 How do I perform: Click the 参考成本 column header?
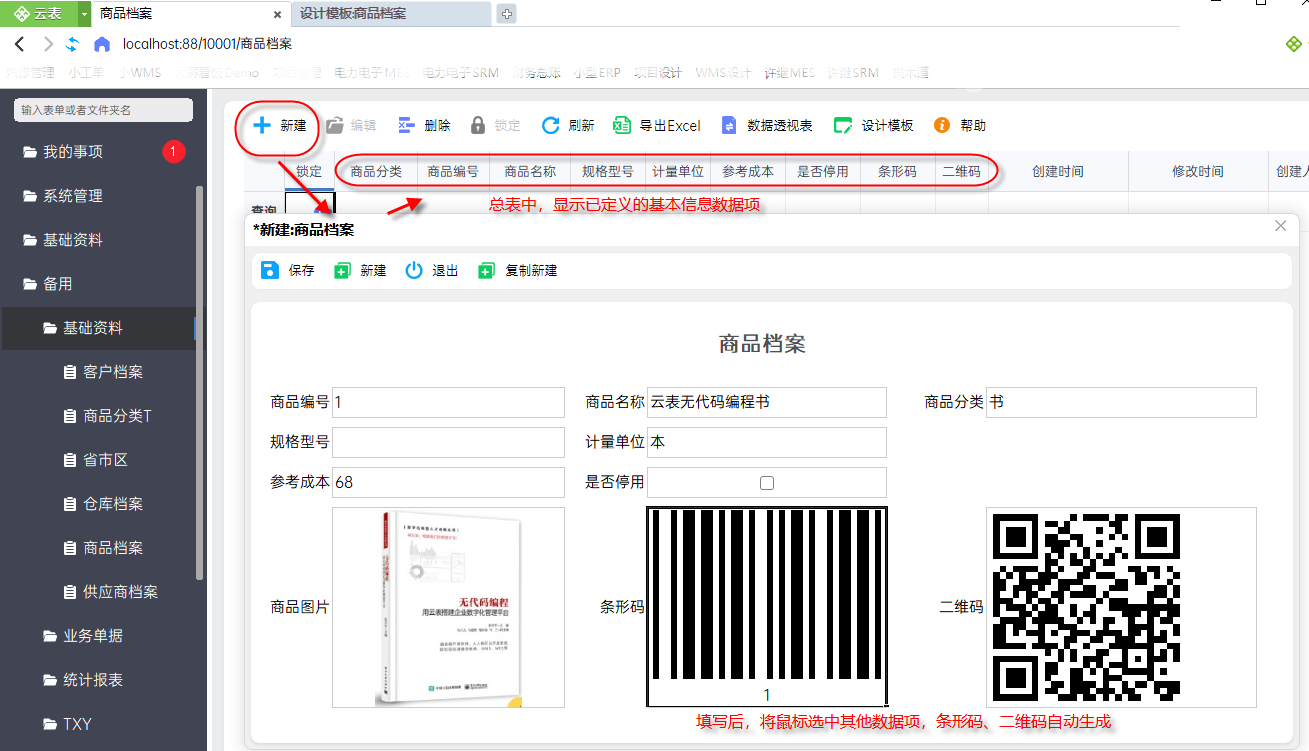click(748, 171)
